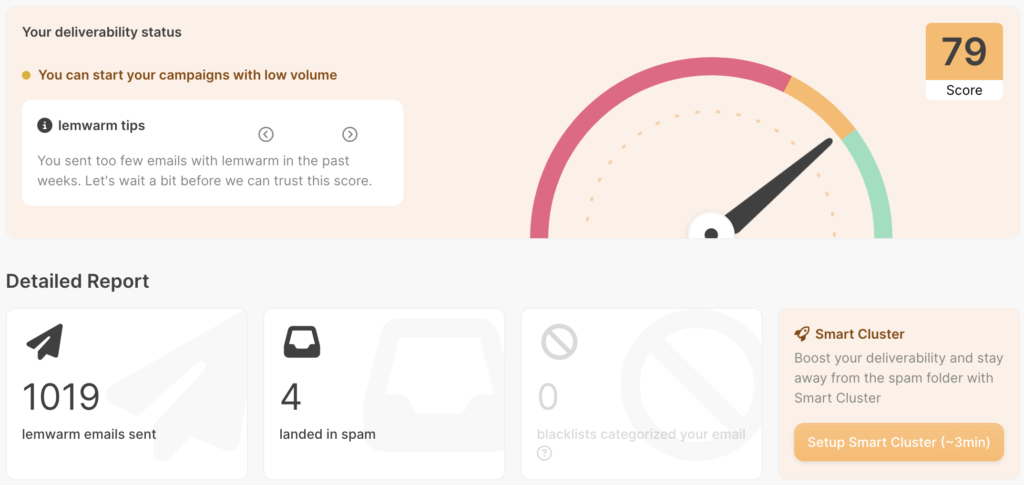Click the blacklist prohibited circle icon

pyautogui.click(x=559, y=343)
